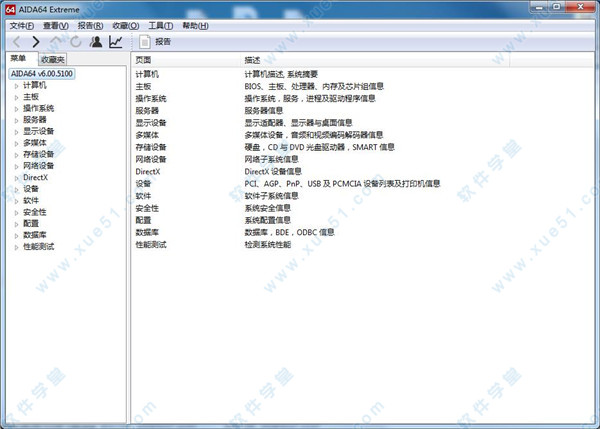
Task: Click description DirectX 设备信息
Action: 273,171
